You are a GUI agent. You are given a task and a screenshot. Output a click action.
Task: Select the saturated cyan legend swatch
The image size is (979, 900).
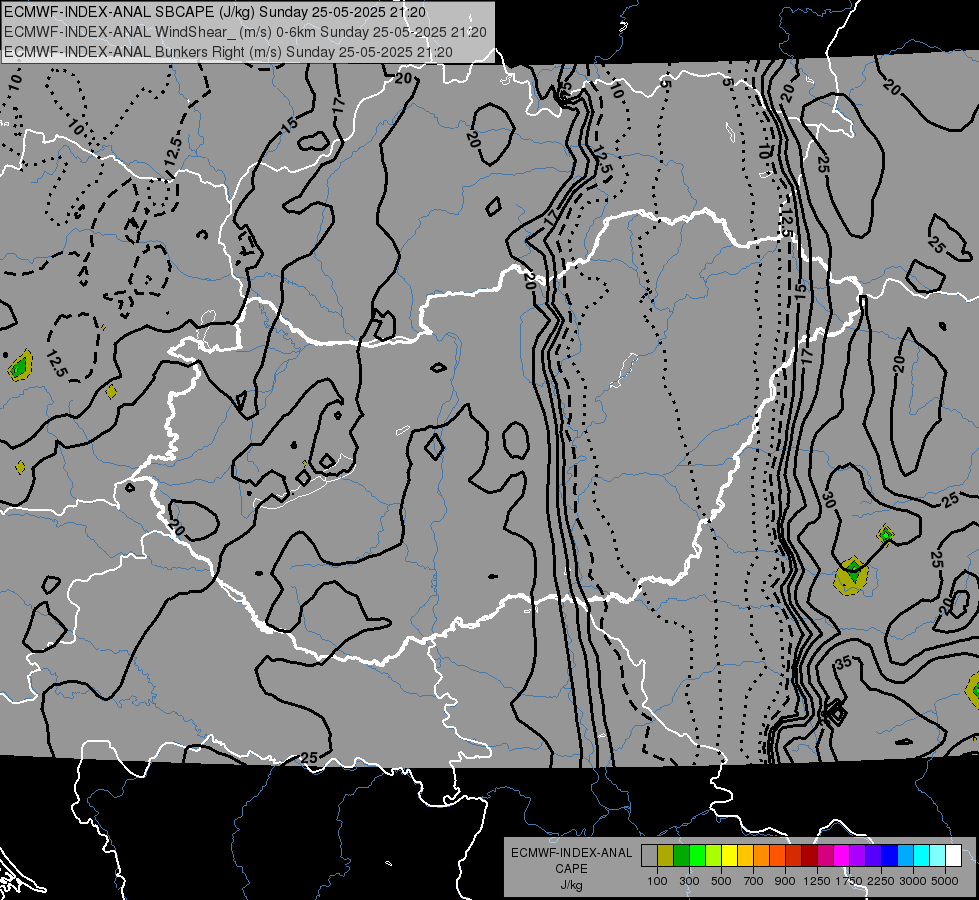point(922,855)
